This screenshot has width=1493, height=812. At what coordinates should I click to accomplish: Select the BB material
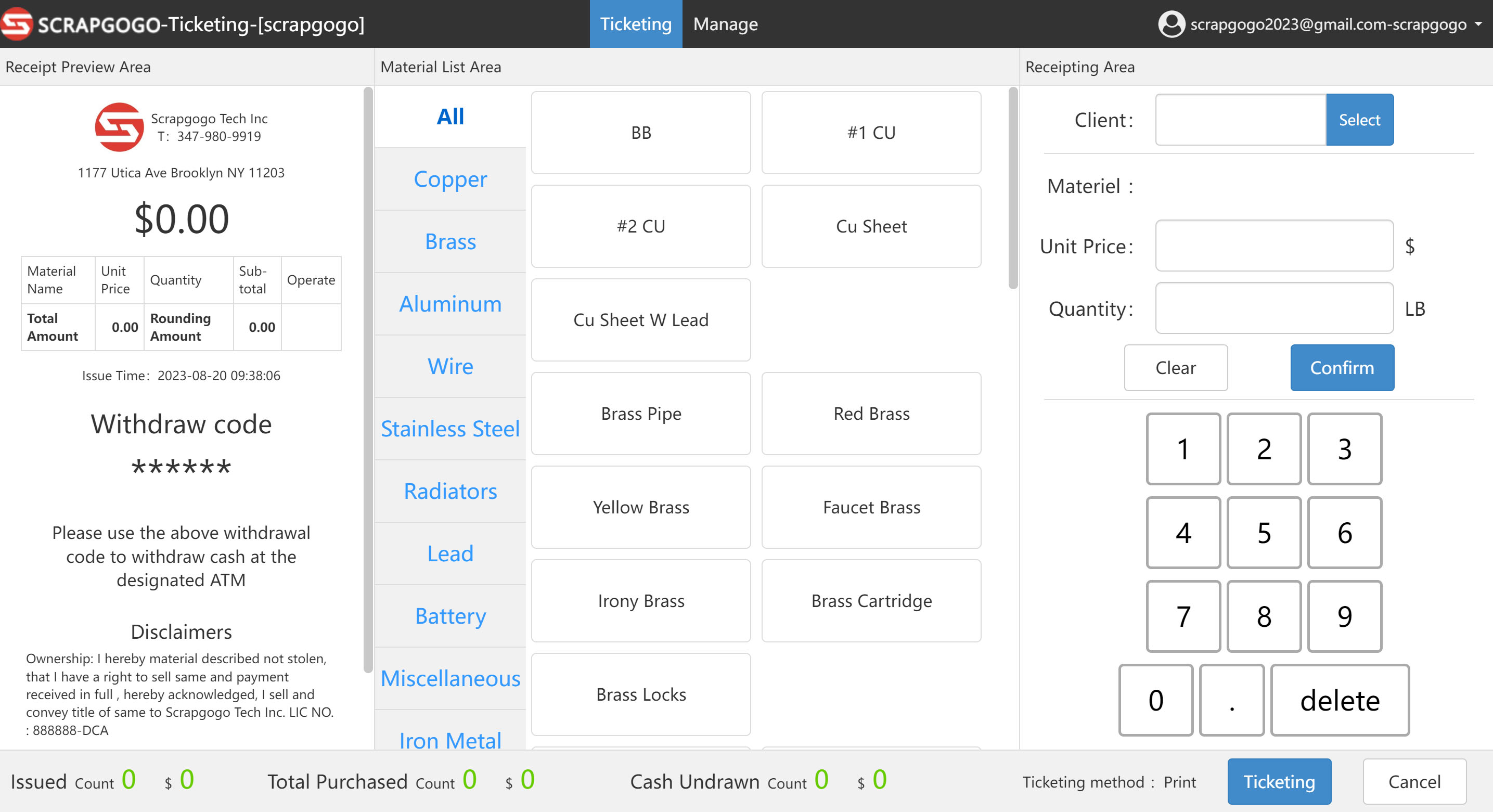641,133
